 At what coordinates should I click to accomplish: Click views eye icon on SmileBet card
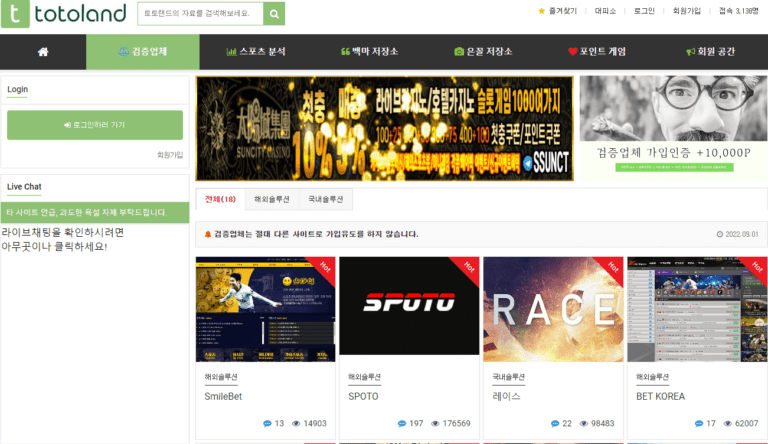click(296, 423)
